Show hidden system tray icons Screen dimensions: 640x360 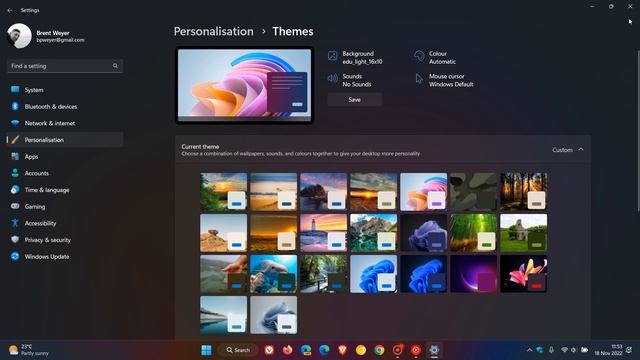(x=529, y=350)
